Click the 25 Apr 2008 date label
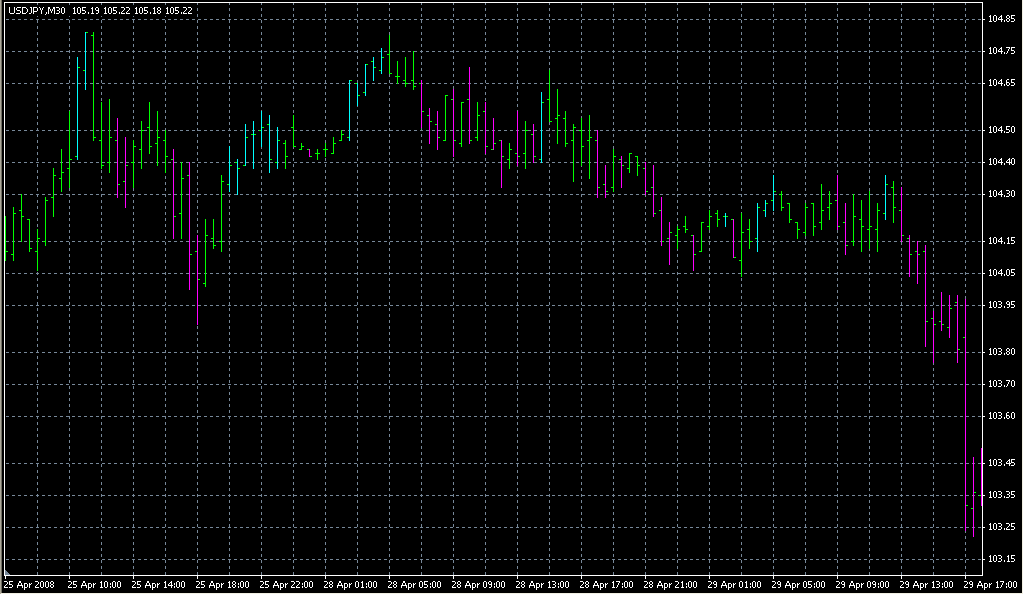 point(29,584)
